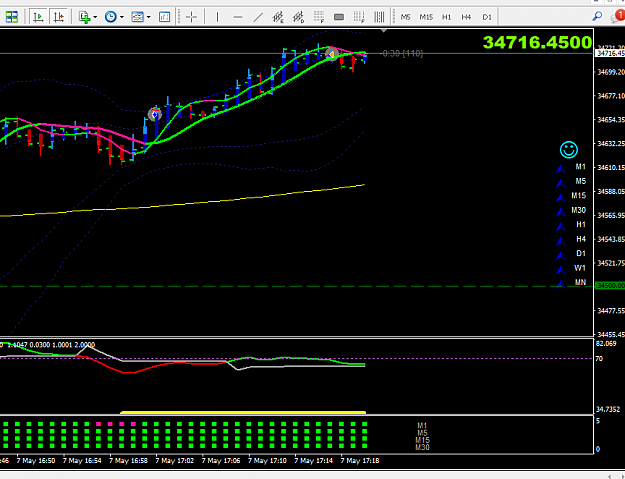This screenshot has width=625, height=479.
Task: Click the current price tag 34716.45 on axis
Action: [610, 53]
